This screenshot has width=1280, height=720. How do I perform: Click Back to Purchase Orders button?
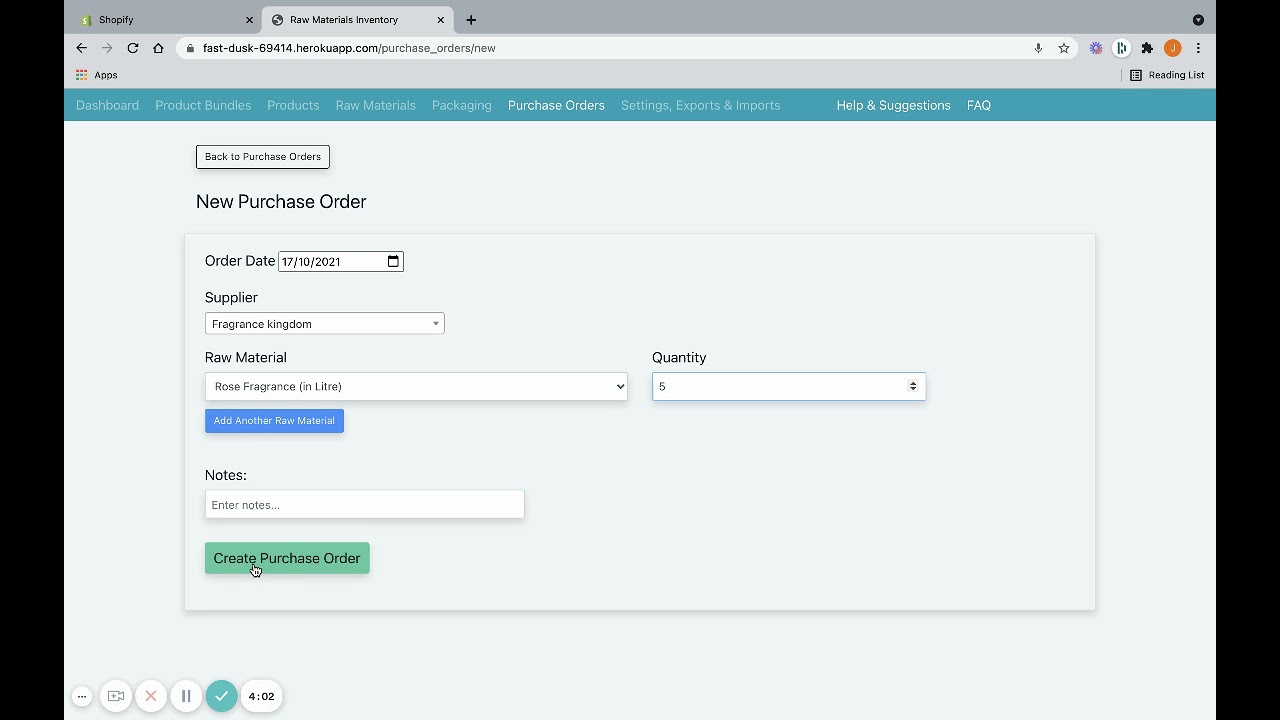click(263, 157)
